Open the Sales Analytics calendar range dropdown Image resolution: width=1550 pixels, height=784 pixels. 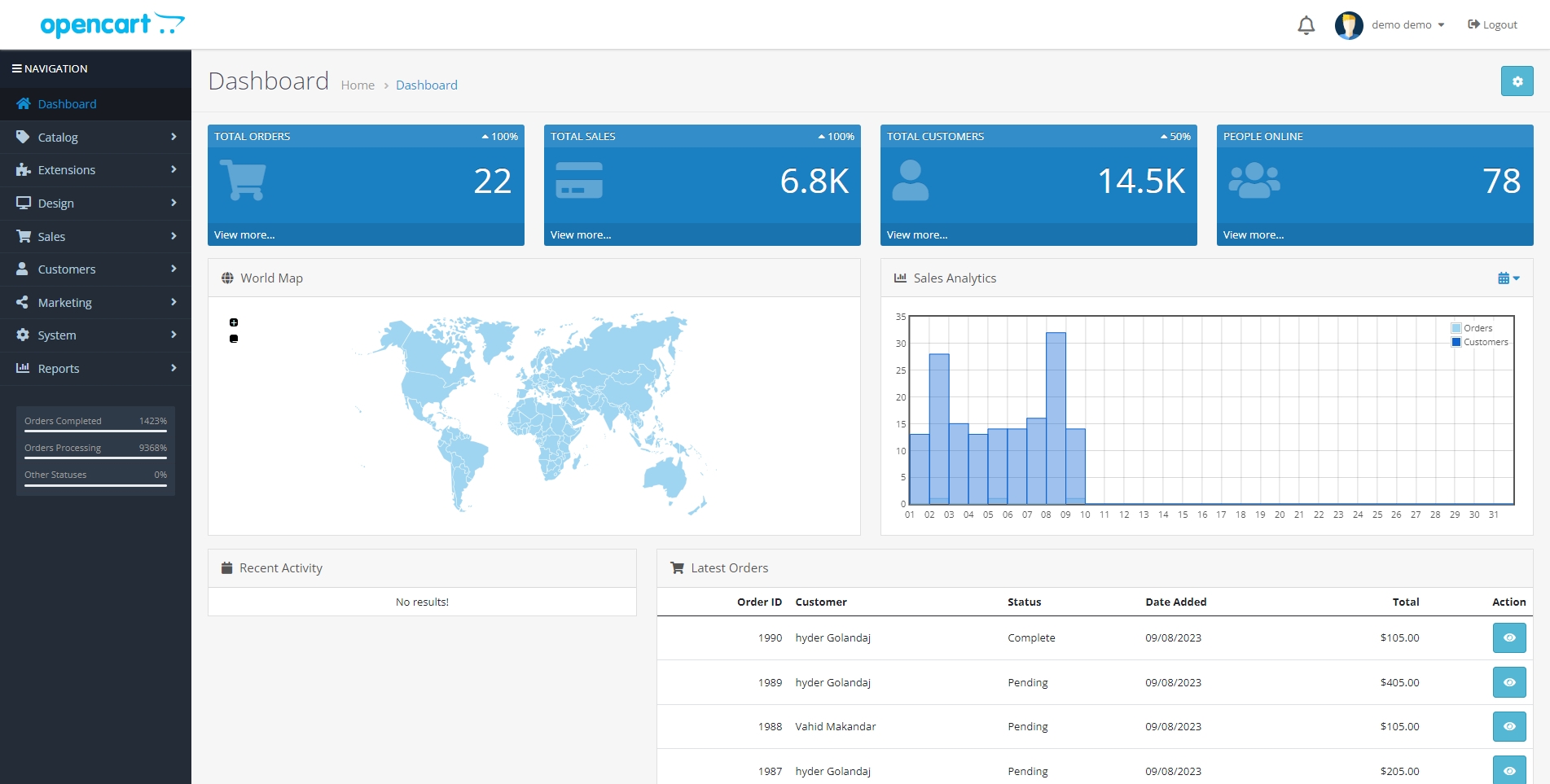click(x=1508, y=278)
